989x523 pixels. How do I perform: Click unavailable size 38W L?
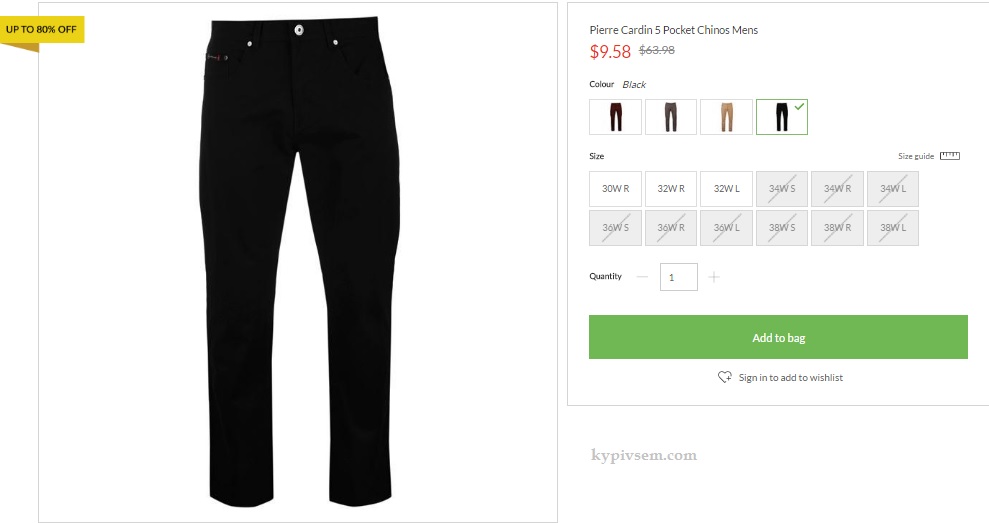point(892,228)
